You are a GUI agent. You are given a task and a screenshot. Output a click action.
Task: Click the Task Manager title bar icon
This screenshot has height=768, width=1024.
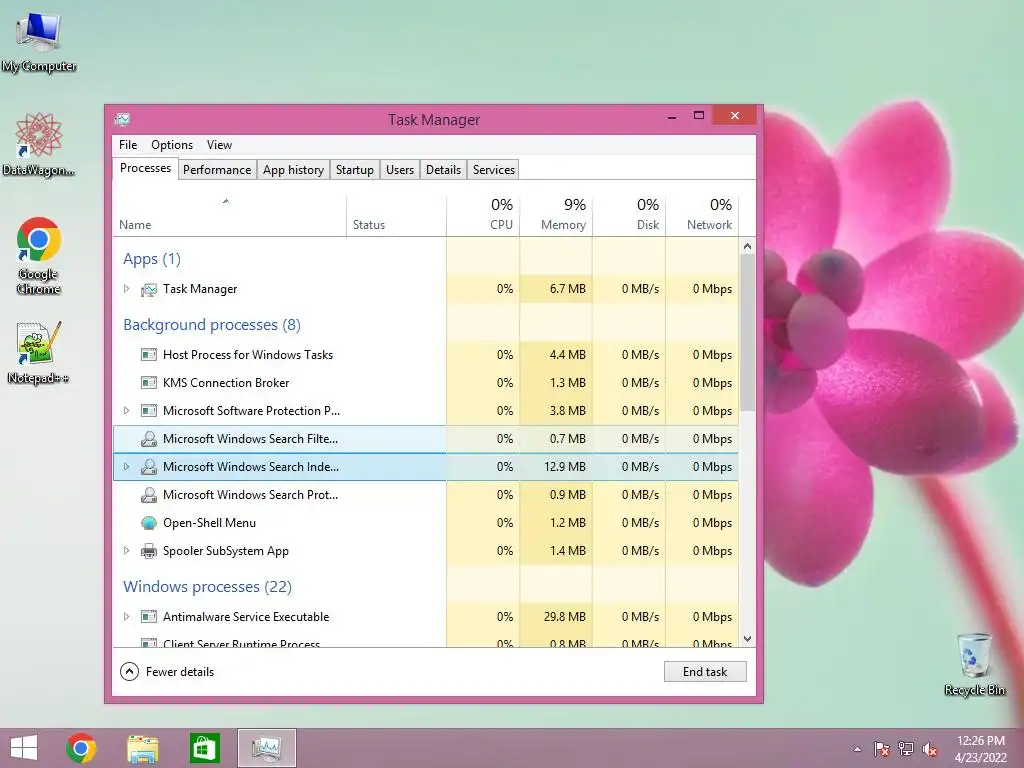122,120
